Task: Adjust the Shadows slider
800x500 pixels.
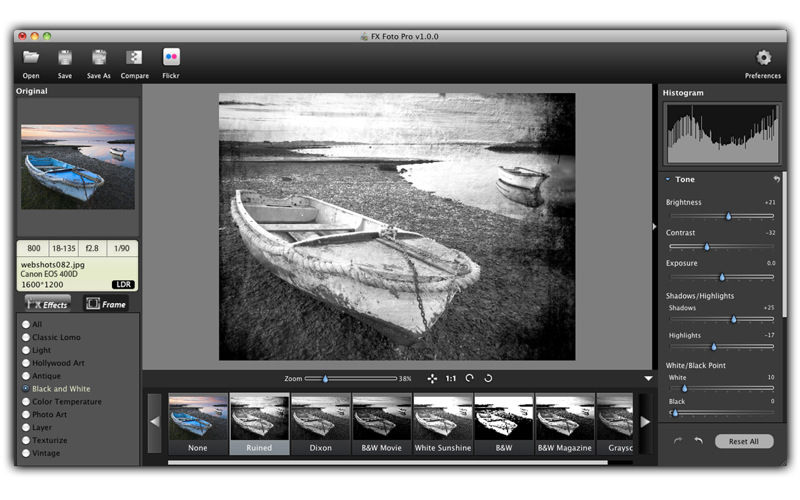Action: 722,319
